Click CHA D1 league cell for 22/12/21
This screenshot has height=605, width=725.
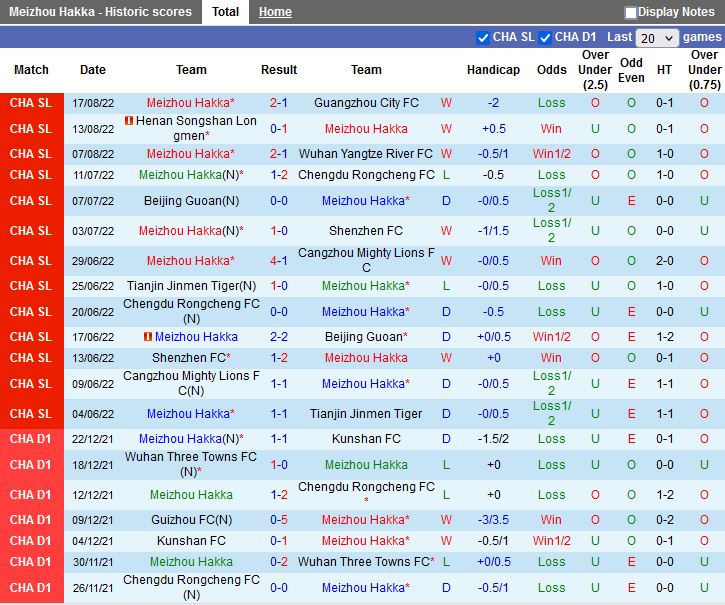31,439
